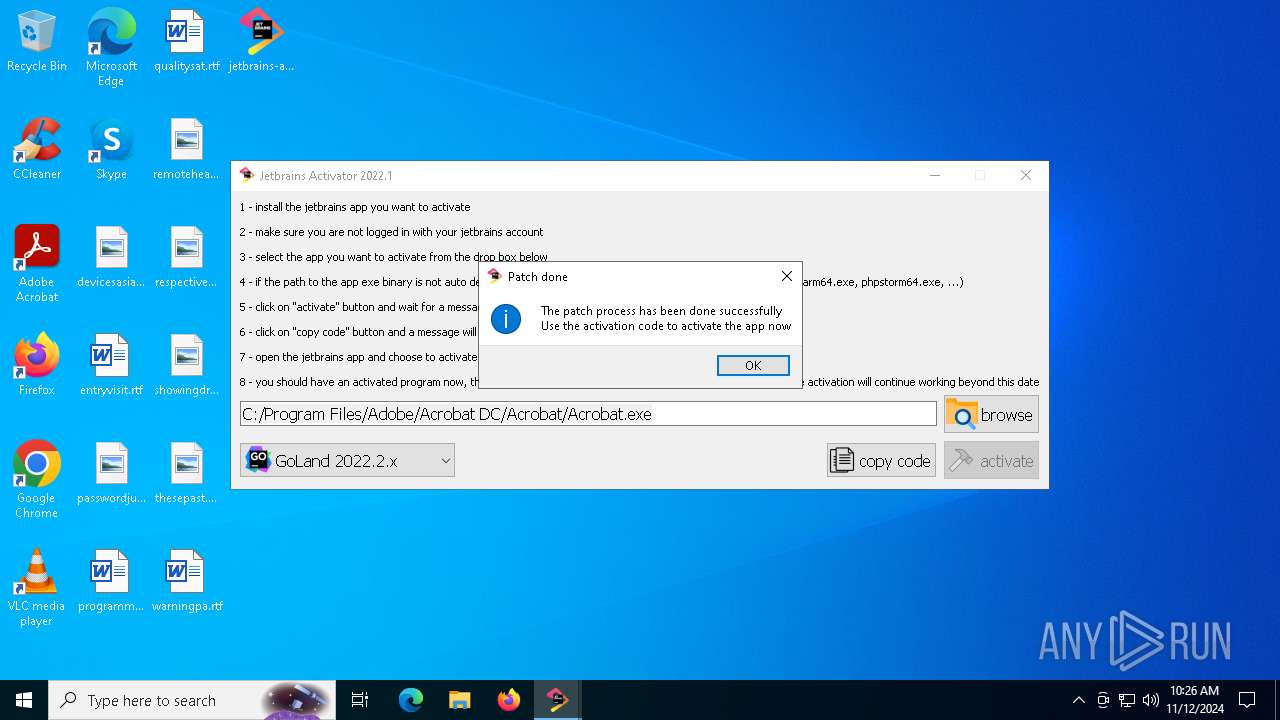Select warningpa.rtf desktop file
This screenshot has height=720, width=1280.
[x=186, y=582]
